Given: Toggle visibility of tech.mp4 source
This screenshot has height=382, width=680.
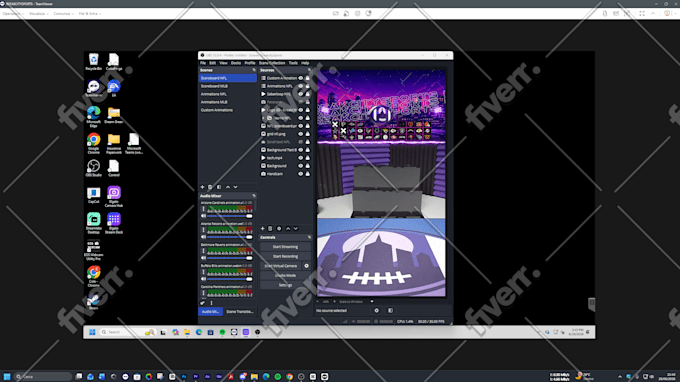Looking at the screenshot, I should [301, 158].
